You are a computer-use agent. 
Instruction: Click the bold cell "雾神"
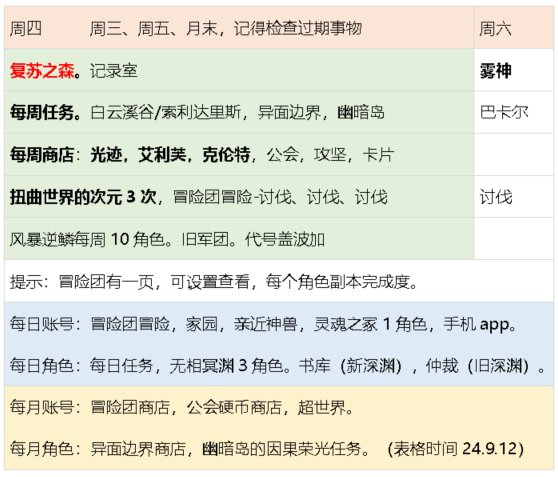[495, 70]
